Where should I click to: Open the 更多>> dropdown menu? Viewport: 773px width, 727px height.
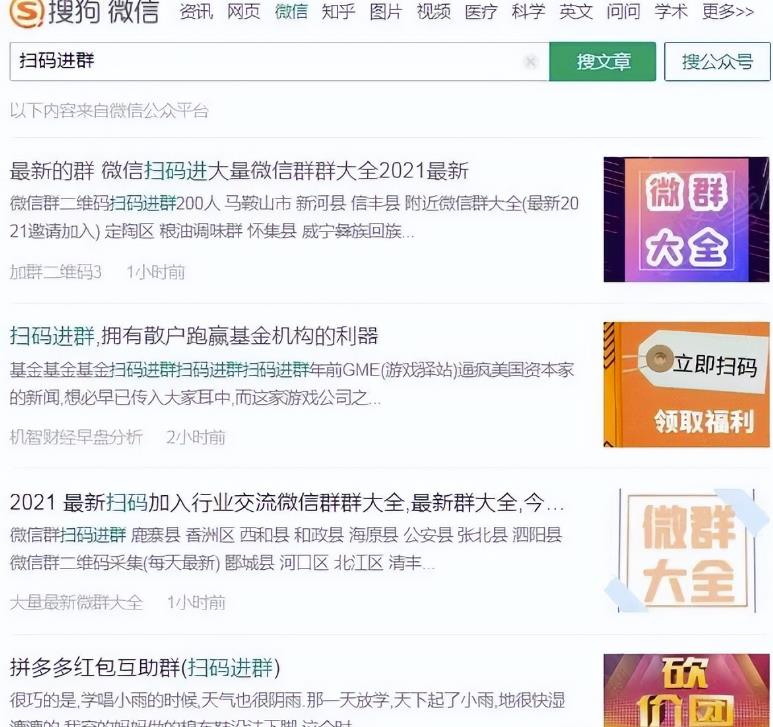pos(727,12)
